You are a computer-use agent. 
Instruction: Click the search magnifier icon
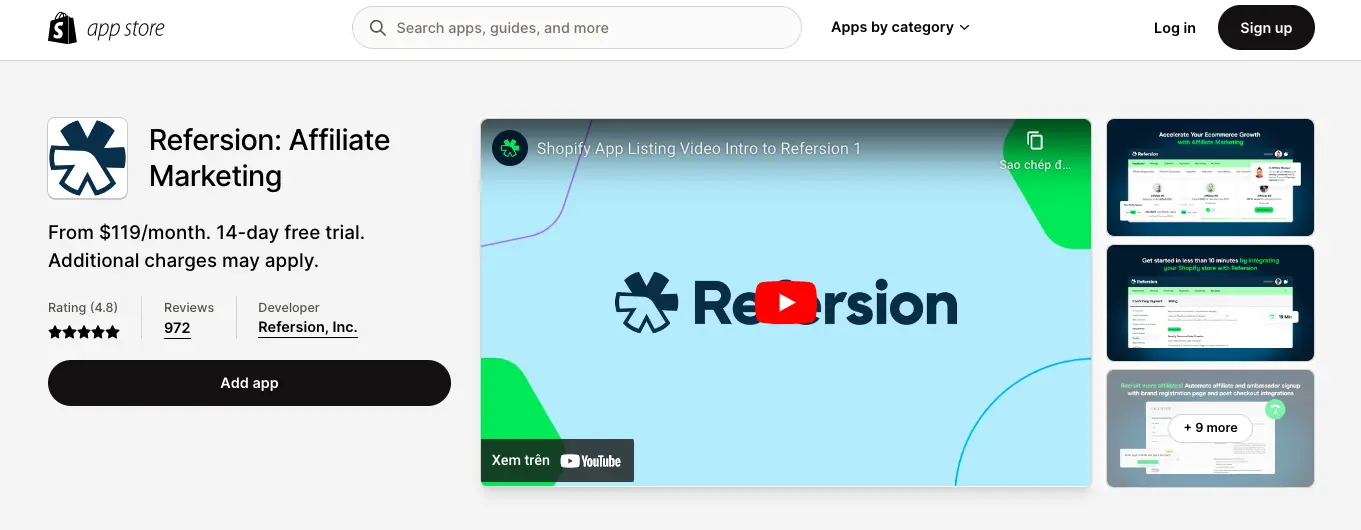(378, 28)
